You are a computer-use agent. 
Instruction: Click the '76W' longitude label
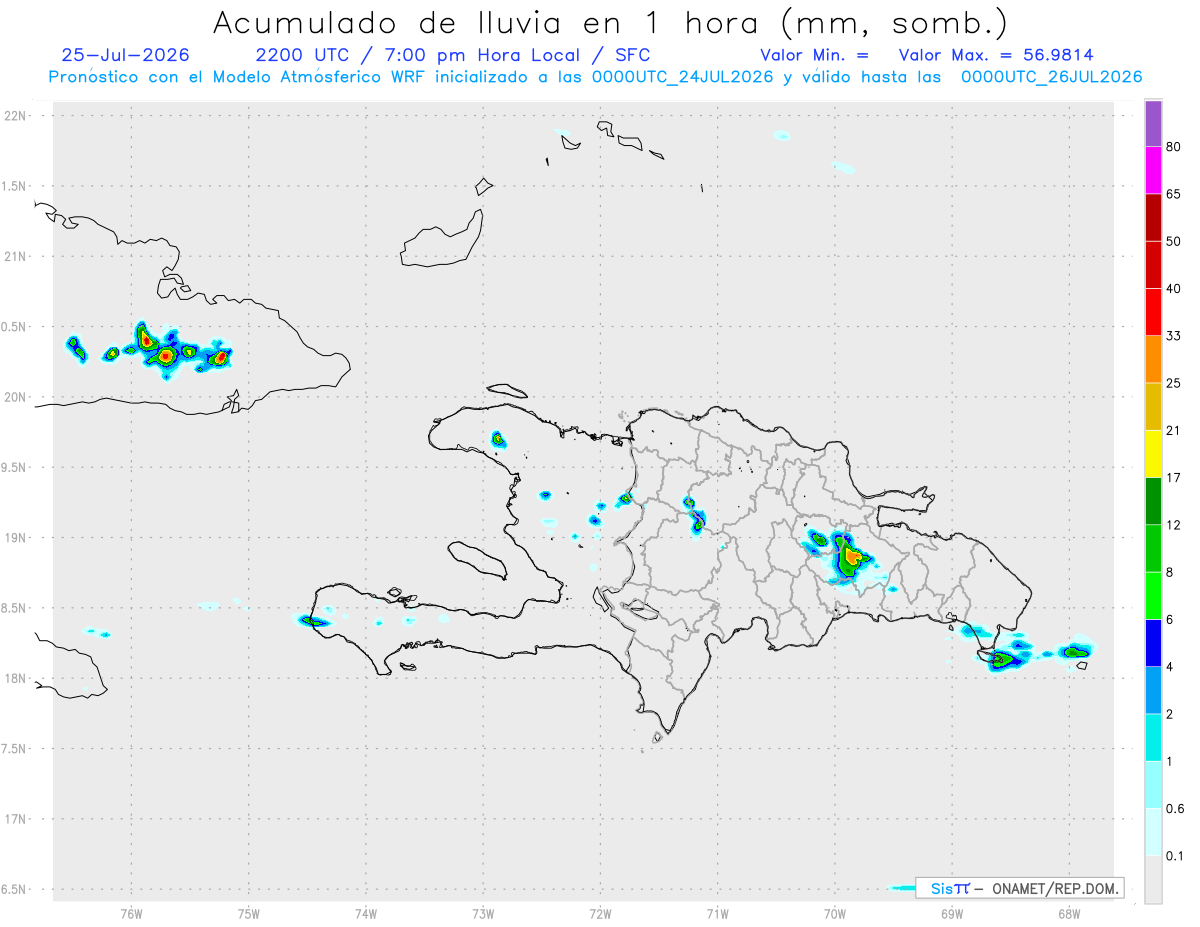coord(131,914)
